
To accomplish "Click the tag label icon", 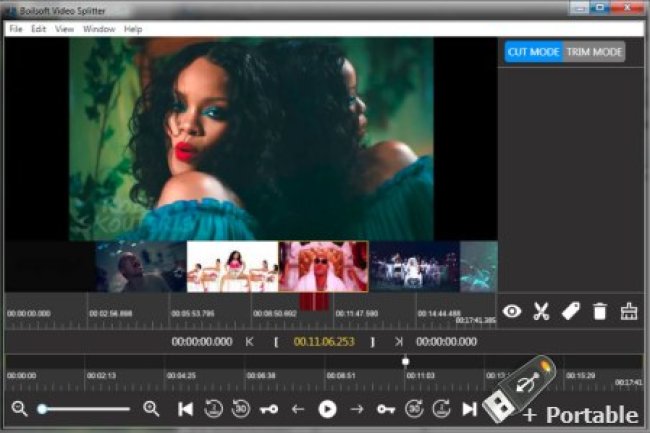I will (x=570, y=311).
